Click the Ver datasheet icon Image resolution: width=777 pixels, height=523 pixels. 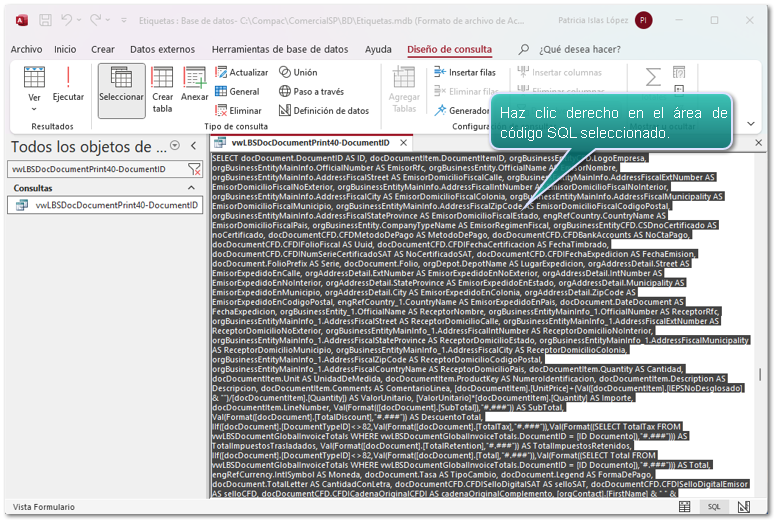coord(34,77)
